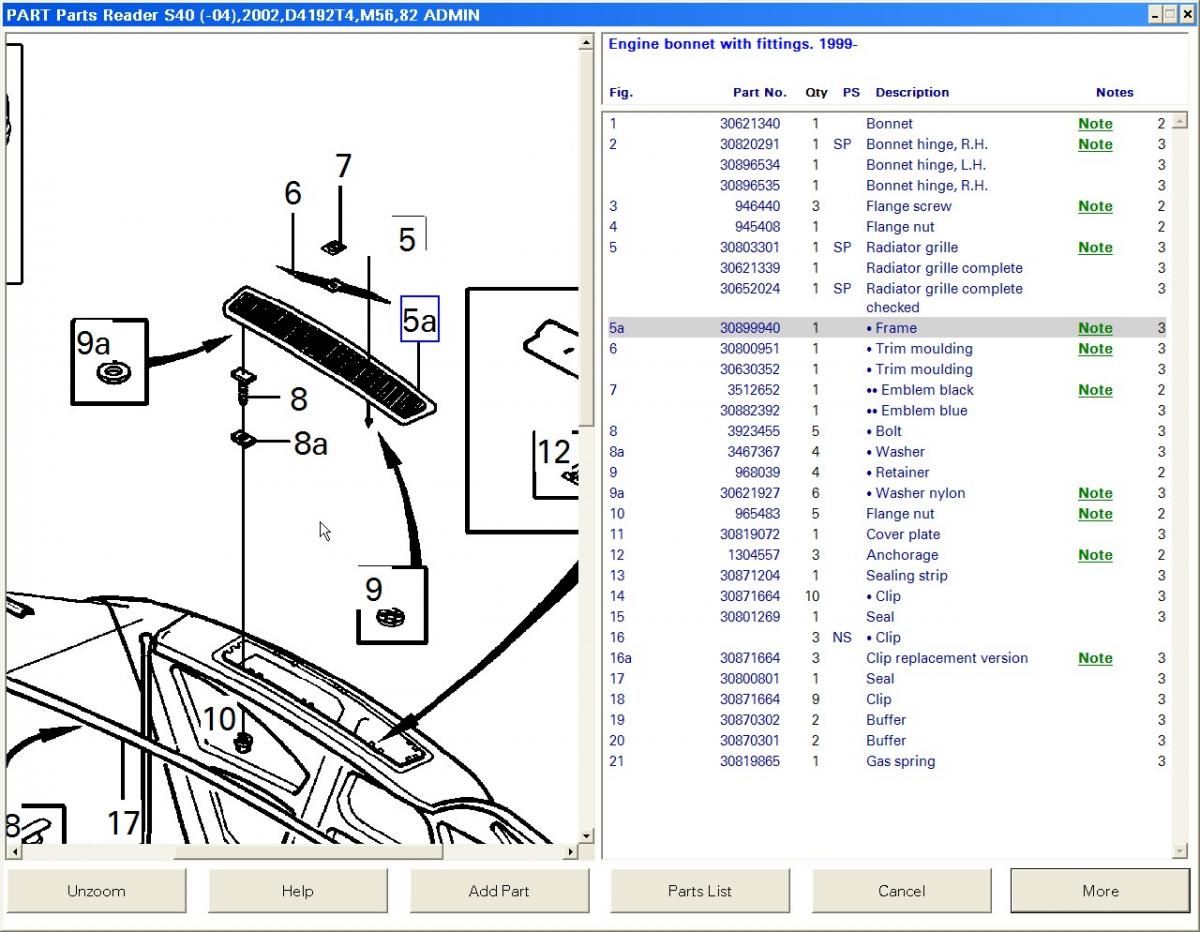This screenshot has height=932, width=1200.
Task: Select row 15 Seal 30801269
Action: (x=888, y=617)
